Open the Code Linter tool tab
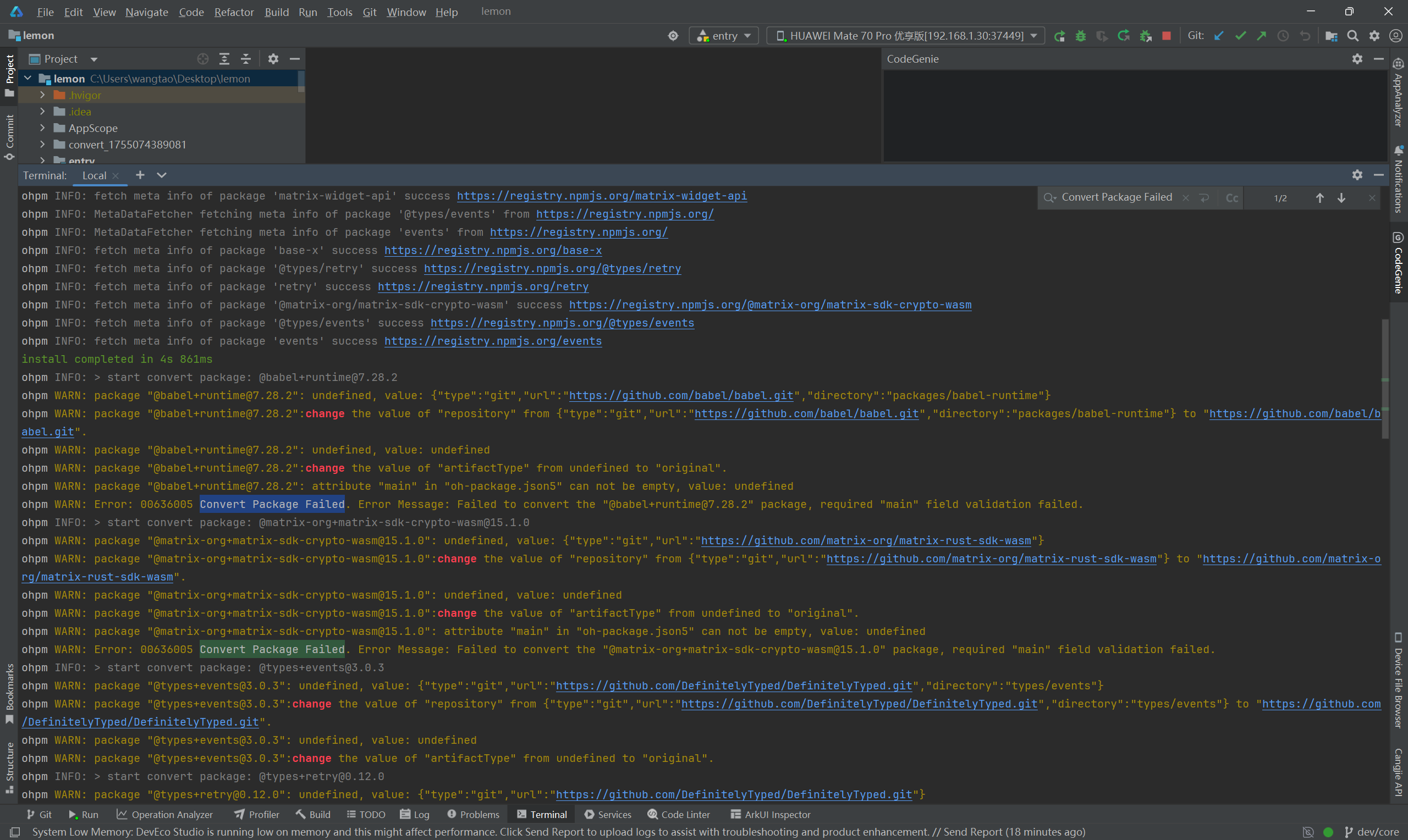This screenshot has width=1408, height=840. pos(678,815)
